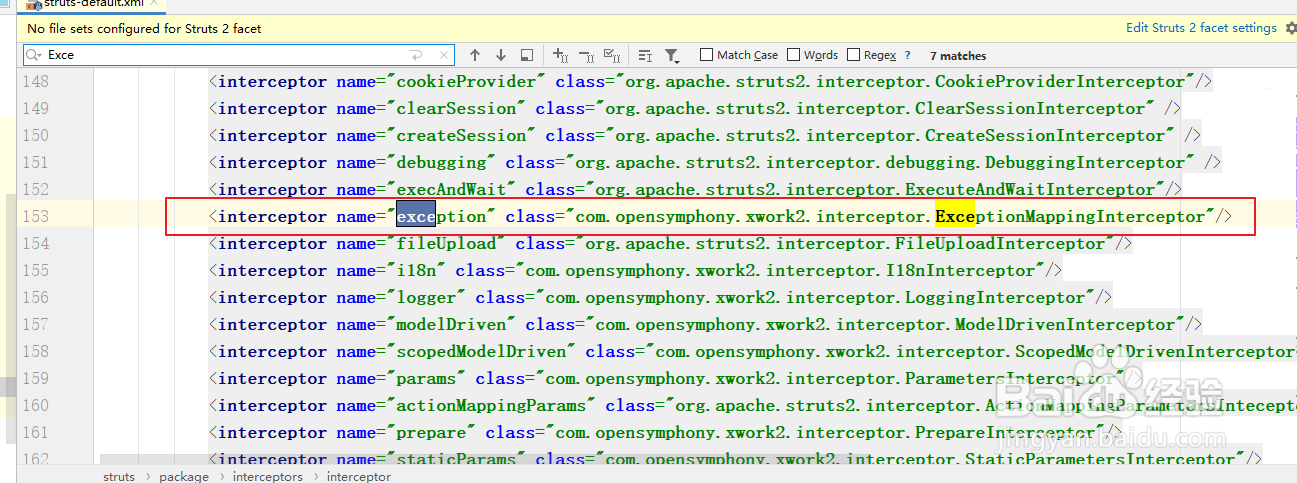Click gear icon in Struts notification bar
This screenshot has height=483, width=1297.
(x=1289, y=28)
